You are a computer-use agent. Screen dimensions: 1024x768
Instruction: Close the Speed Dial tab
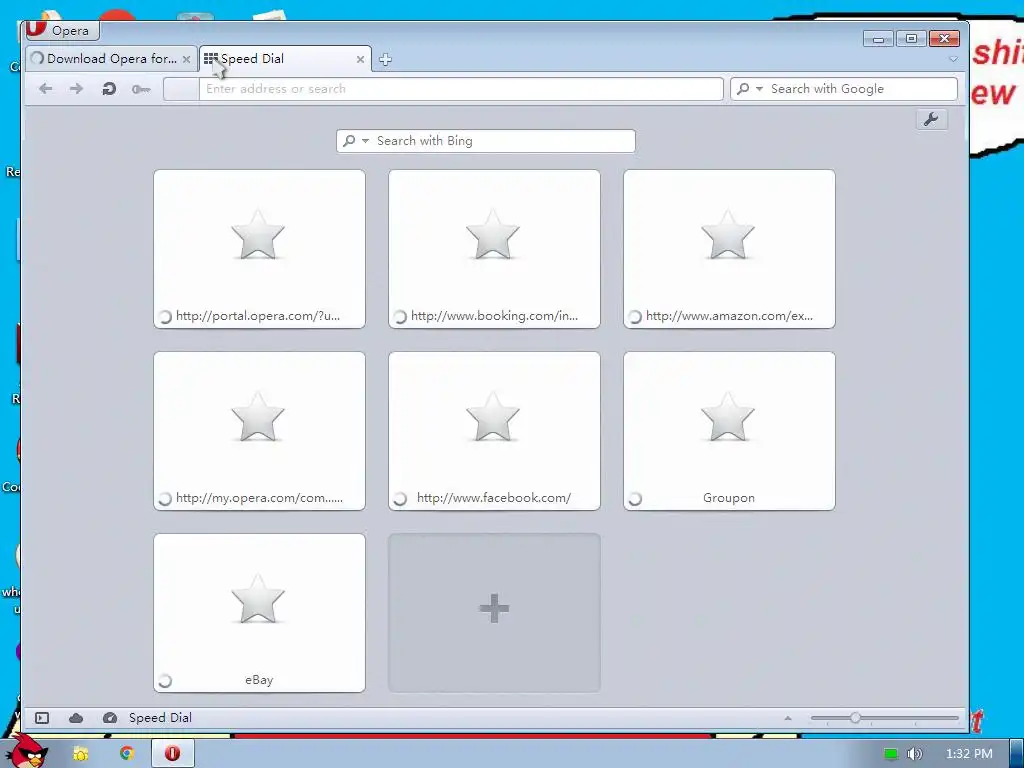[x=360, y=59]
